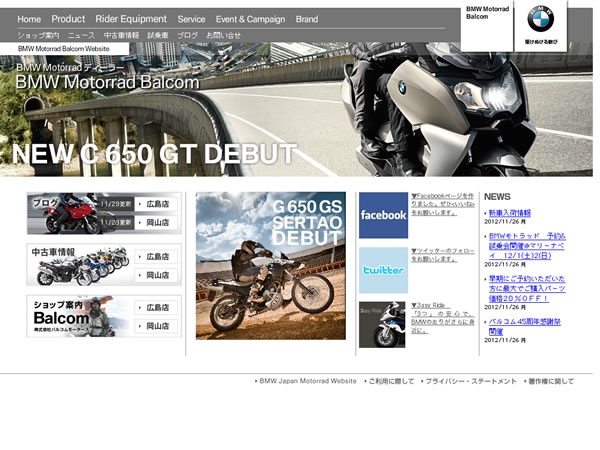Select お問い合せ in the sub navigation
600x450 pixels.
tap(223, 36)
